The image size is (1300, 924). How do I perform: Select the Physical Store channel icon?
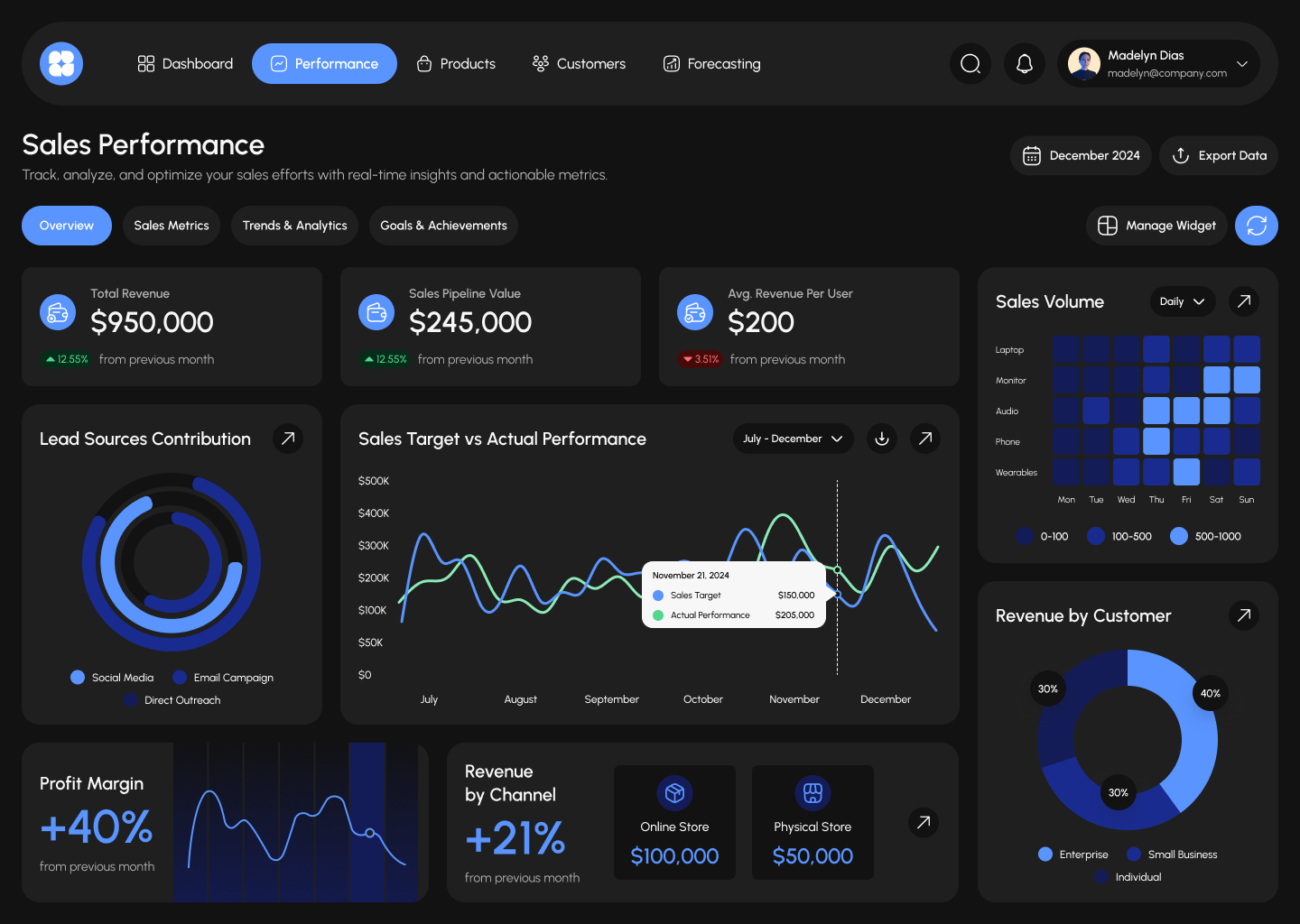pos(812,792)
